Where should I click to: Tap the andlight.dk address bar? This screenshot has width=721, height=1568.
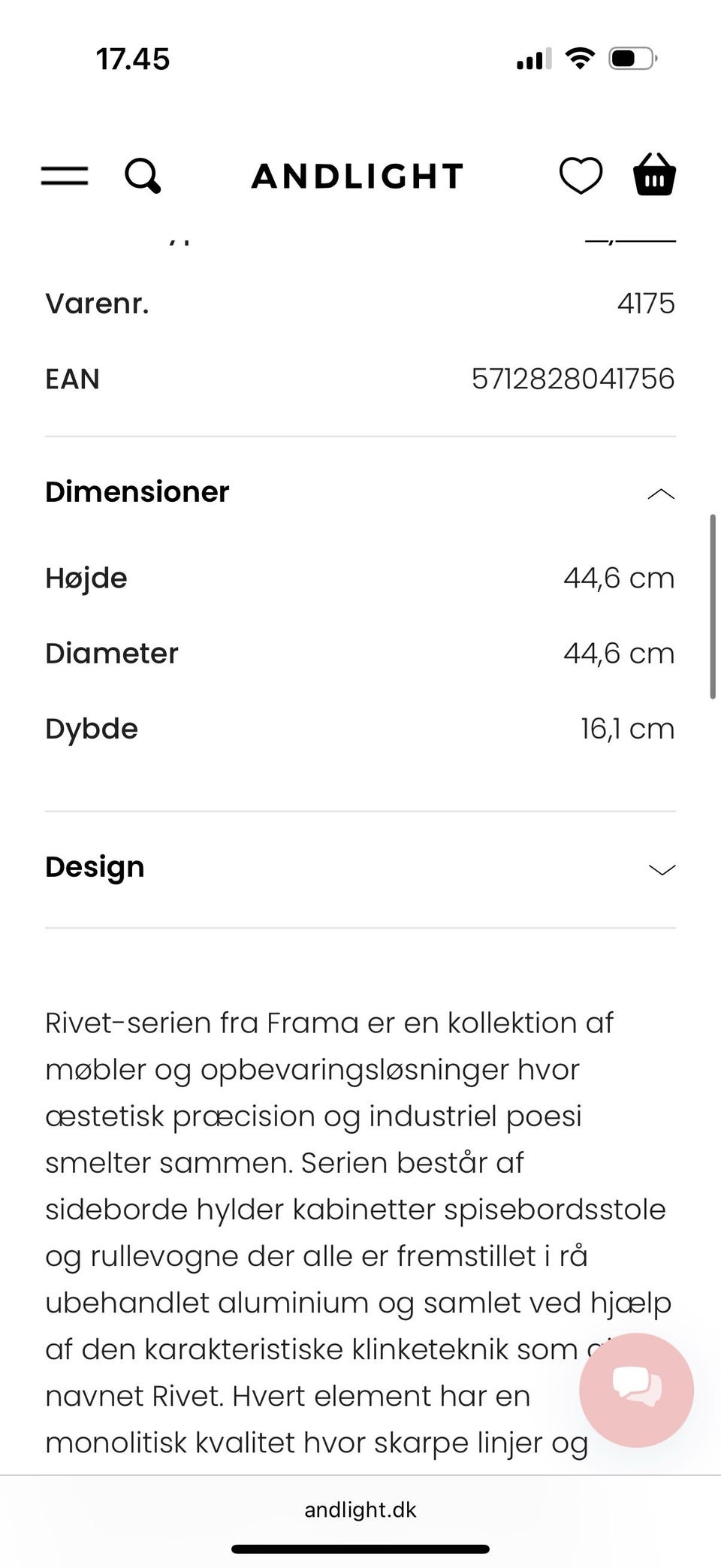click(360, 1509)
